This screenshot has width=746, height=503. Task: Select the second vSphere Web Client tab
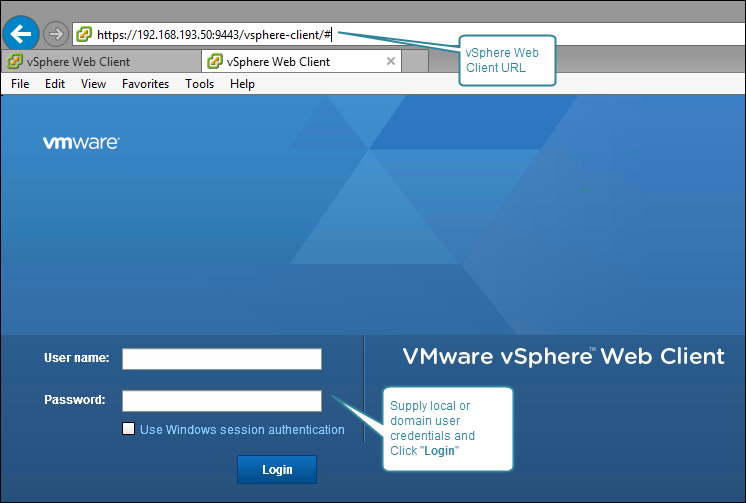click(x=302, y=61)
